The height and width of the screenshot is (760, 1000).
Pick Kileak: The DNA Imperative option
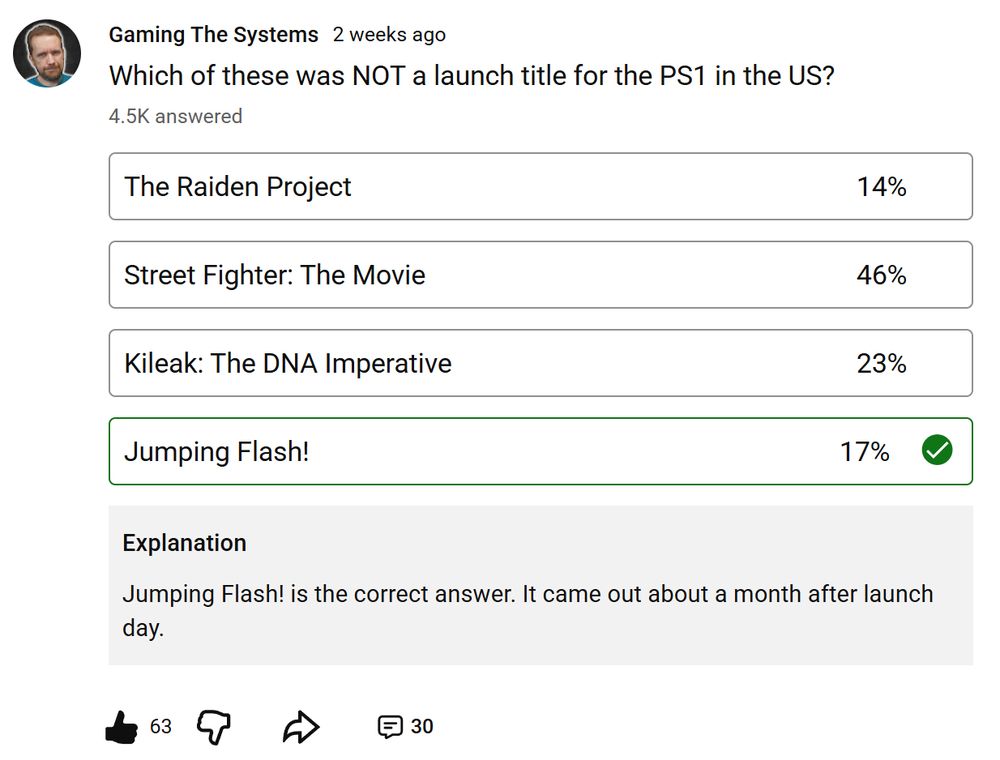(540, 363)
